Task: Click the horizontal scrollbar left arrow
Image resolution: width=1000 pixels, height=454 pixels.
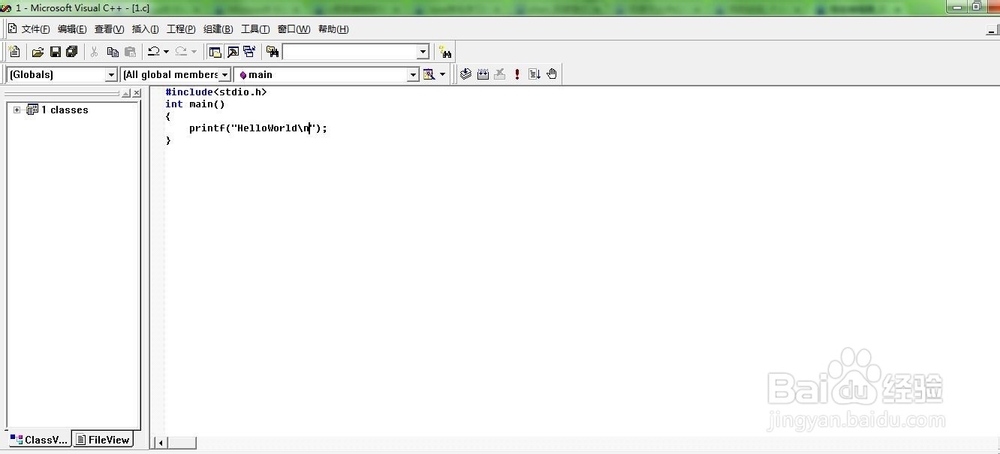Action: coord(160,443)
